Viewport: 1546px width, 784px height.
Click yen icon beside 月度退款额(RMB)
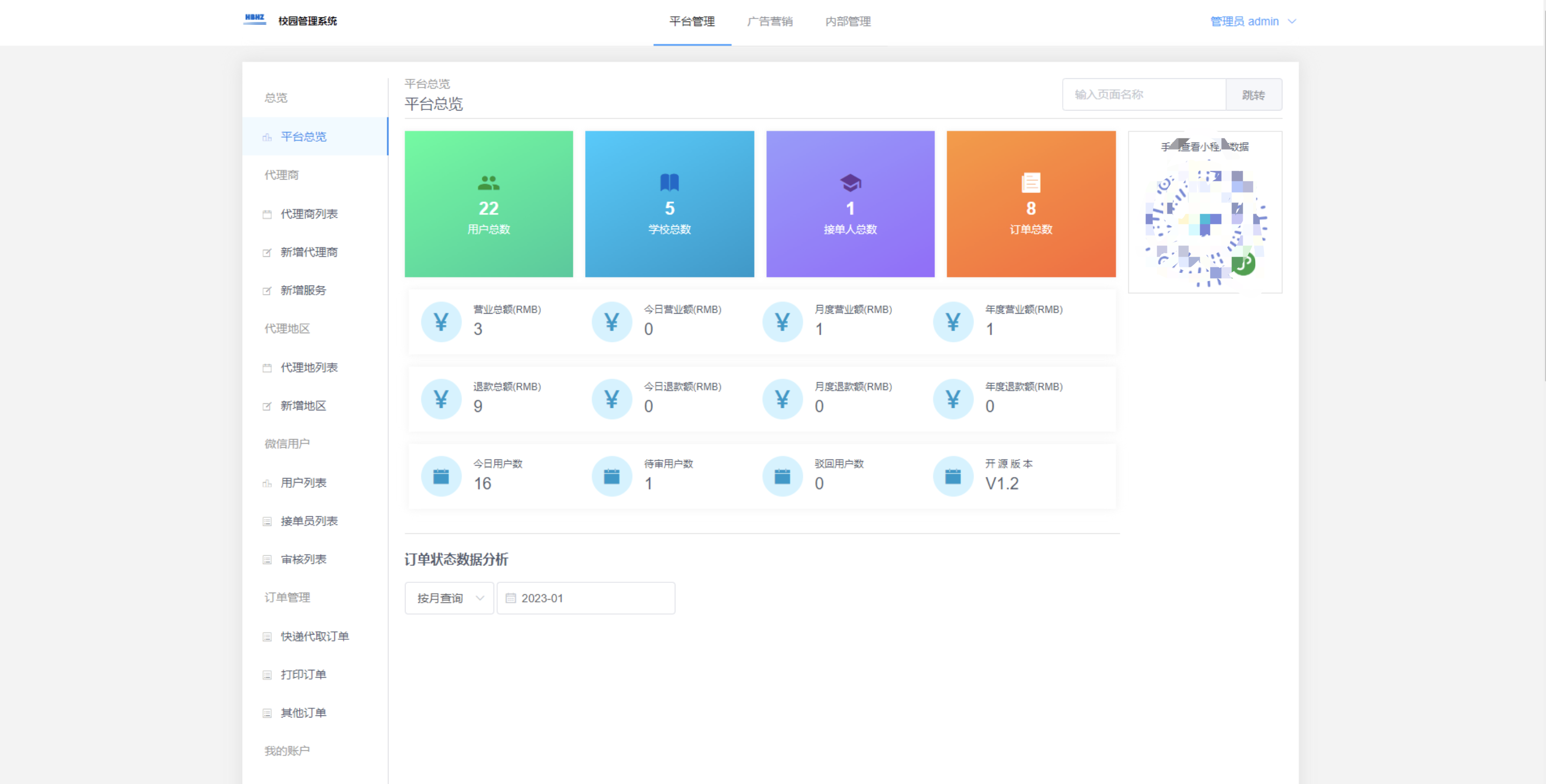[x=783, y=400]
